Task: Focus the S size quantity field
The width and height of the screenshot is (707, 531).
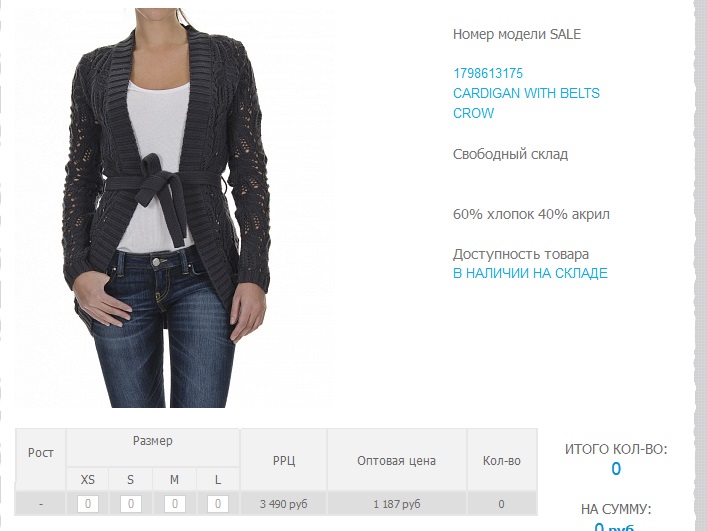Action: [131, 504]
